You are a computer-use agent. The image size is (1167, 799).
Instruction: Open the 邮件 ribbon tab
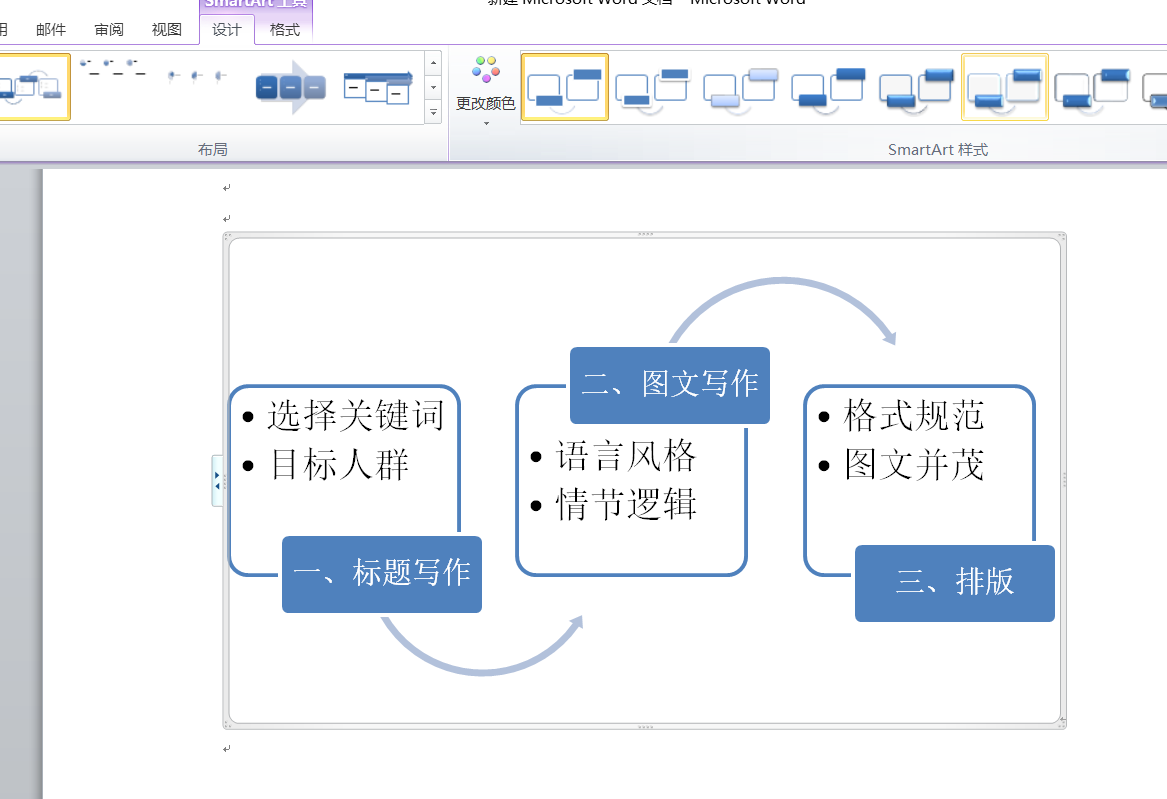click(x=51, y=30)
